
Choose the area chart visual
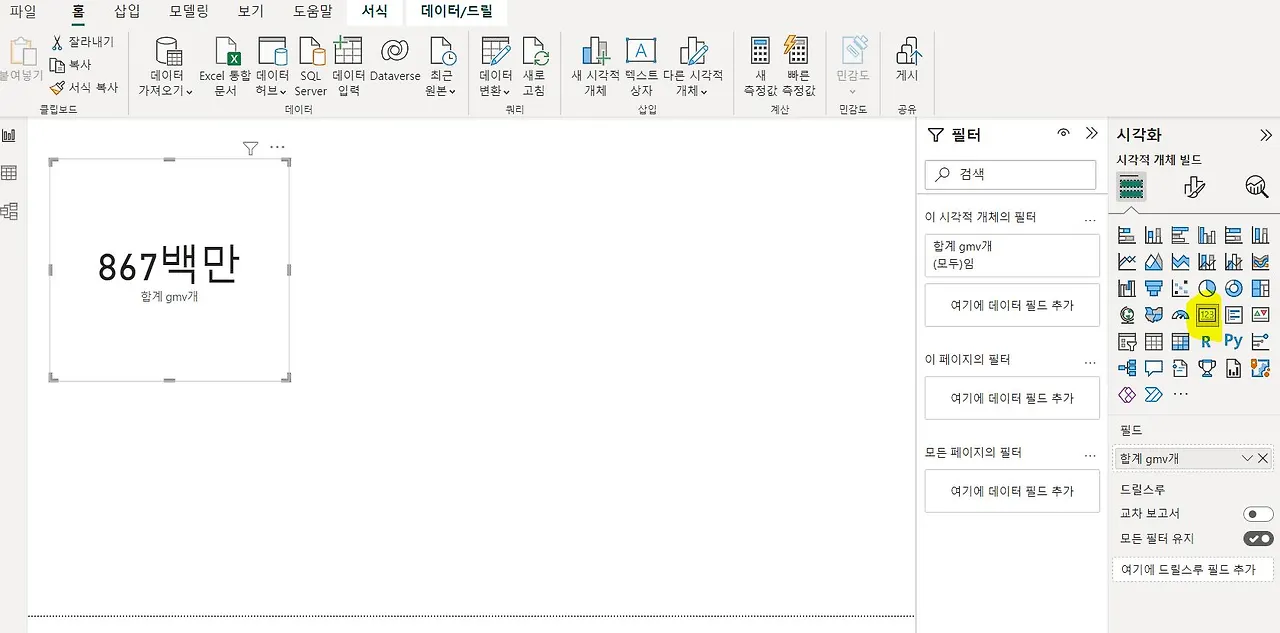coord(1154,262)
